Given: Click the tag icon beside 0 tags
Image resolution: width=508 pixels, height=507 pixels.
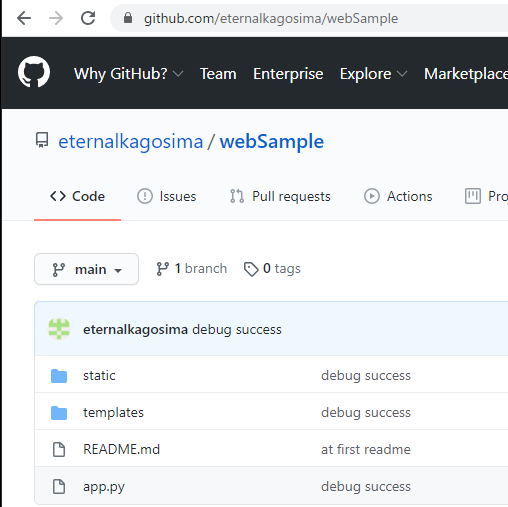Looking at the screenshot, I should pyautogui.click(x=251, y=269).
